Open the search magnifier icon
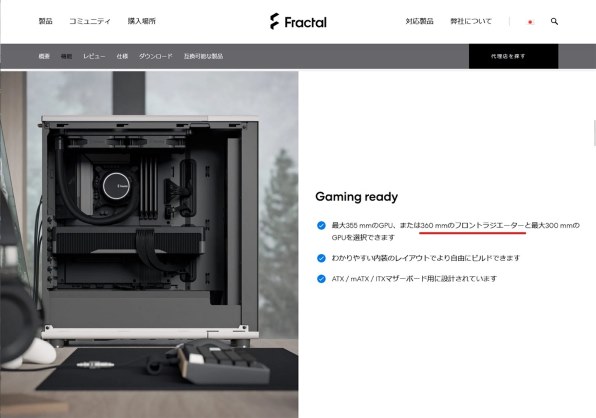Screen dimensions: 596x418 tap(554, 21)
